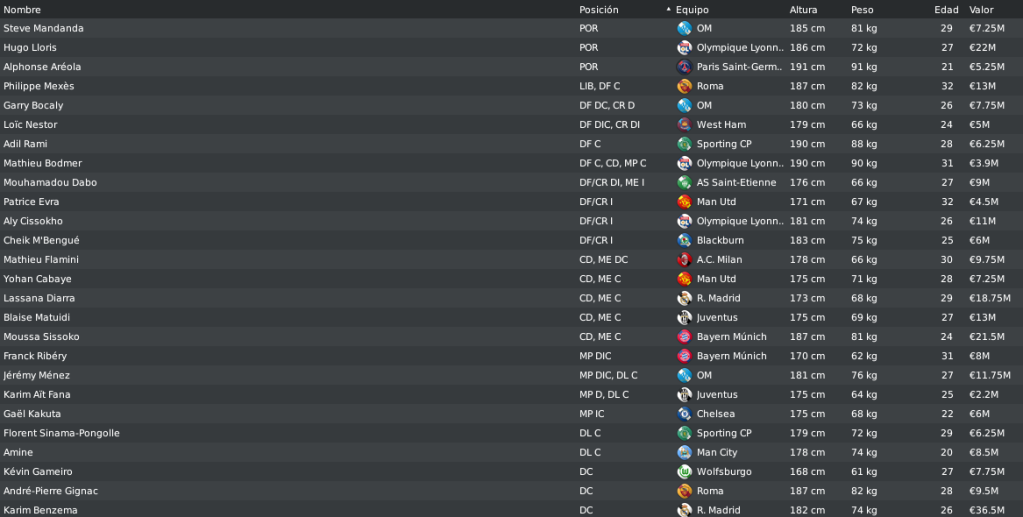The height and width of the screenshot is (517, 1023).
Task: Sort players by the Valor column header
Action: [981, 10]
